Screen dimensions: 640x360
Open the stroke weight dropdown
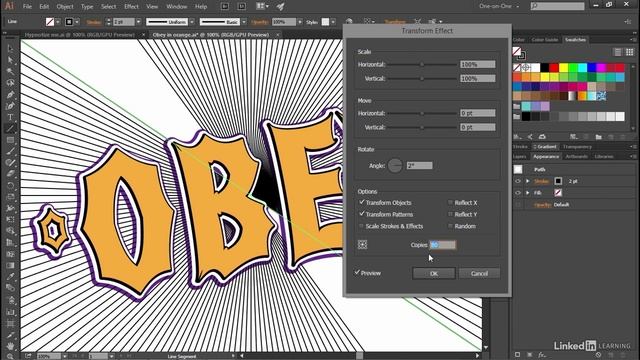click(x=138, y=22)
